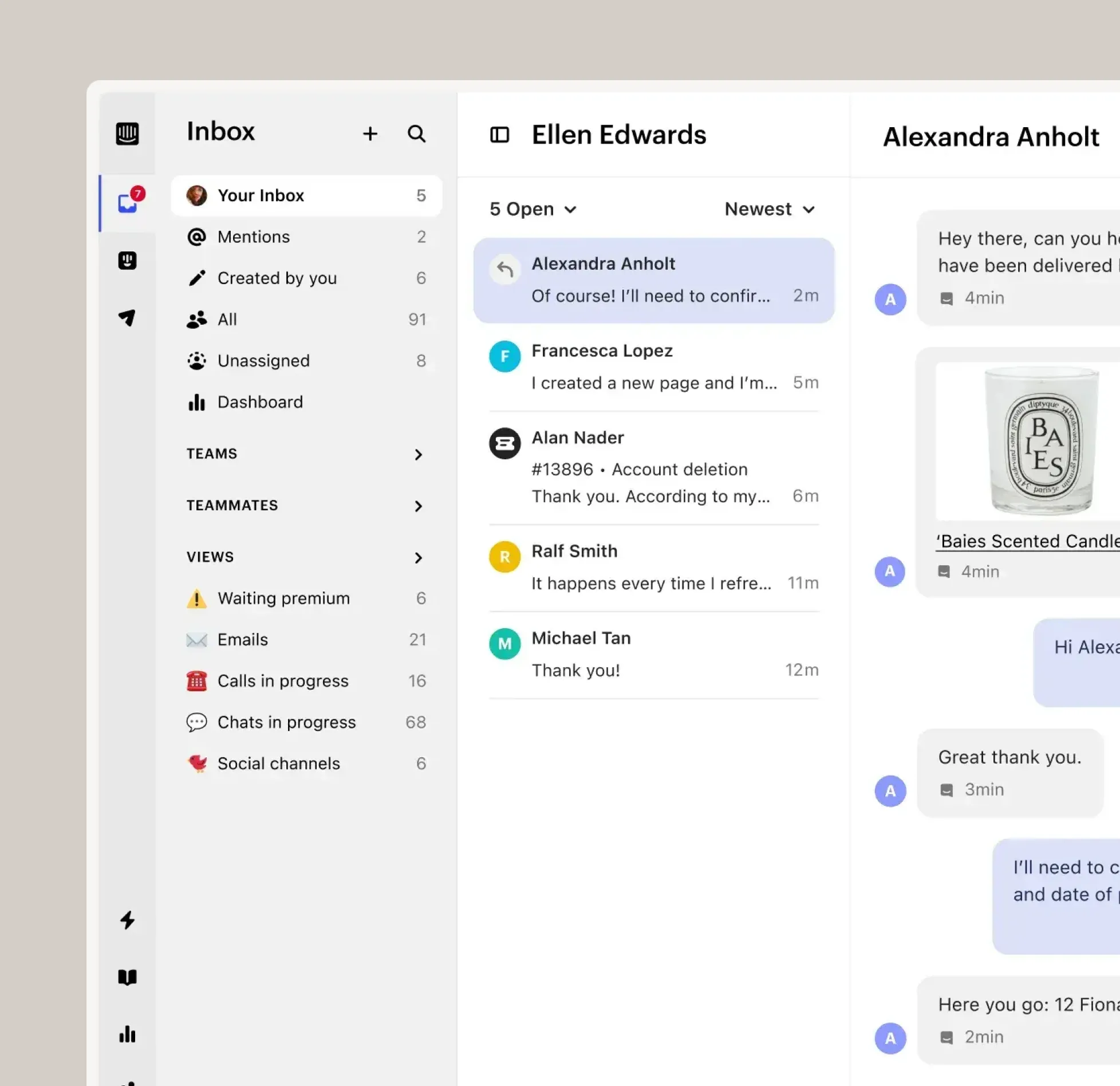The image size is (1120, 1086).
Task: Select Mentions in inbox list
Action: (306, 237)
